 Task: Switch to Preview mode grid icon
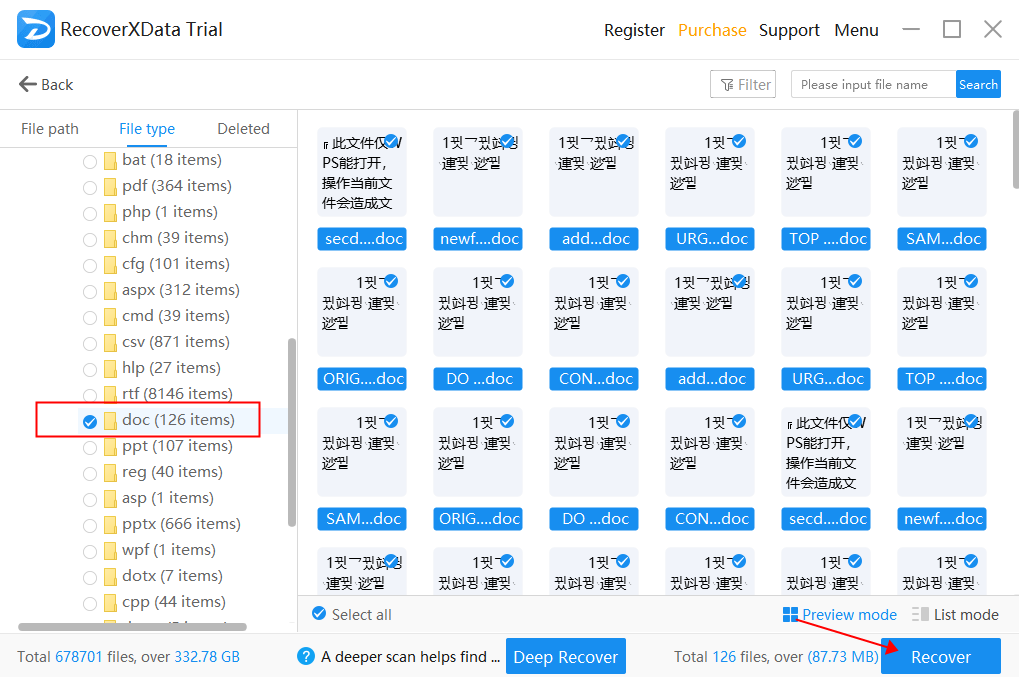tap(791, 615)
